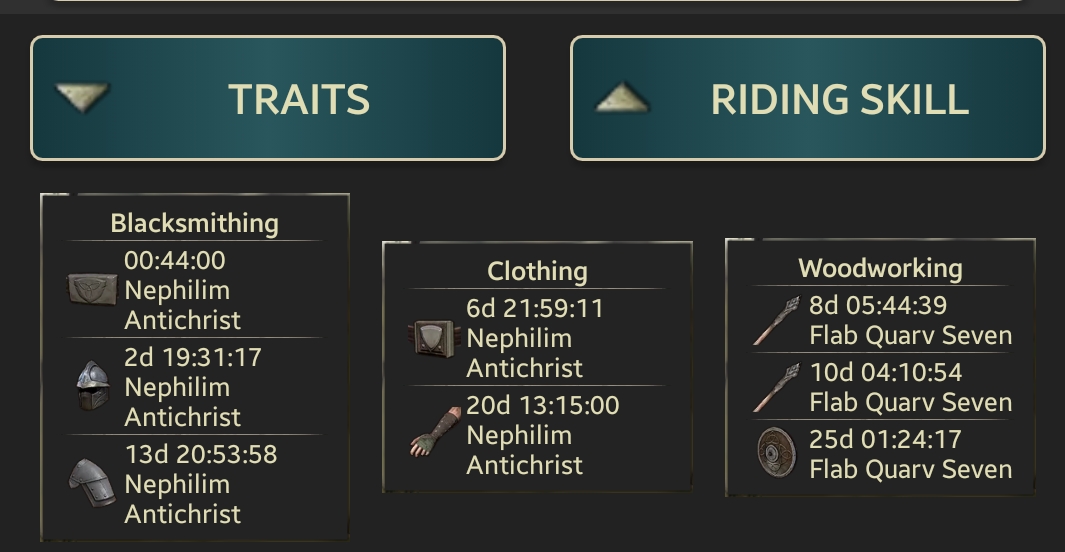This screenshot has height=552, width=1065.
Task: Toggle the RIDING SKILL panel header
Action: tap(808, 98)
